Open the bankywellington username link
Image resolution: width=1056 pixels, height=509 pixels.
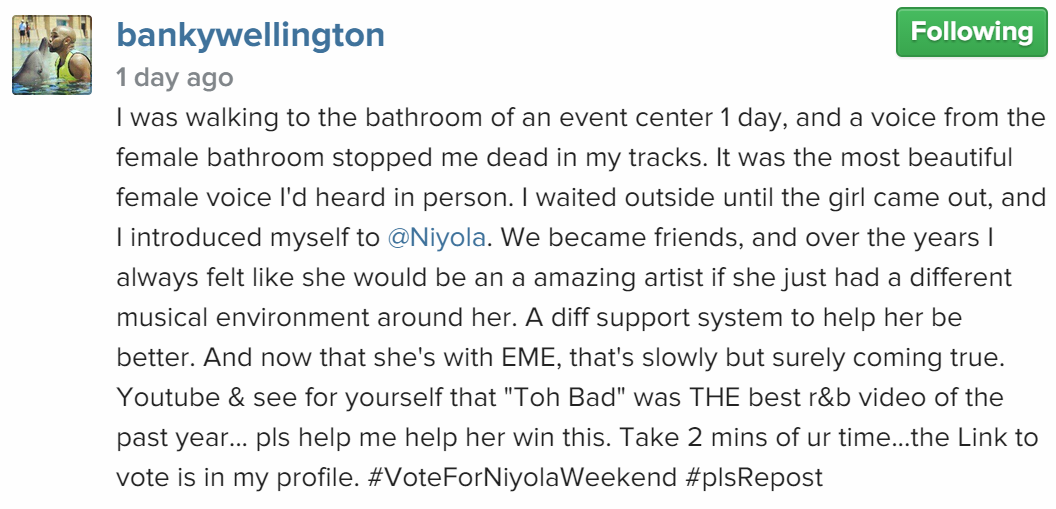point(250,35)
